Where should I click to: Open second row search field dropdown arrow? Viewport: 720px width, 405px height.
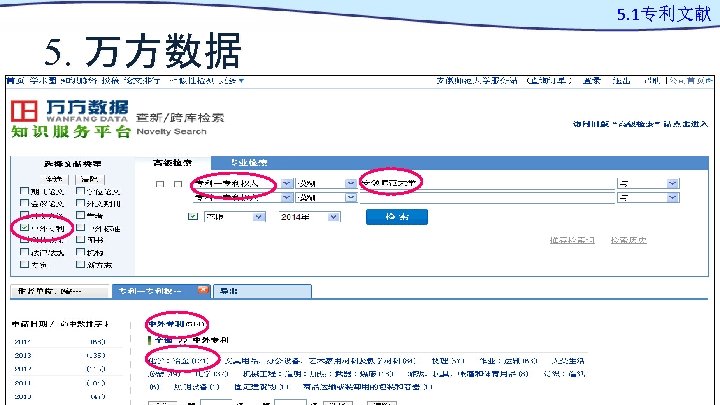coord(287,197)
